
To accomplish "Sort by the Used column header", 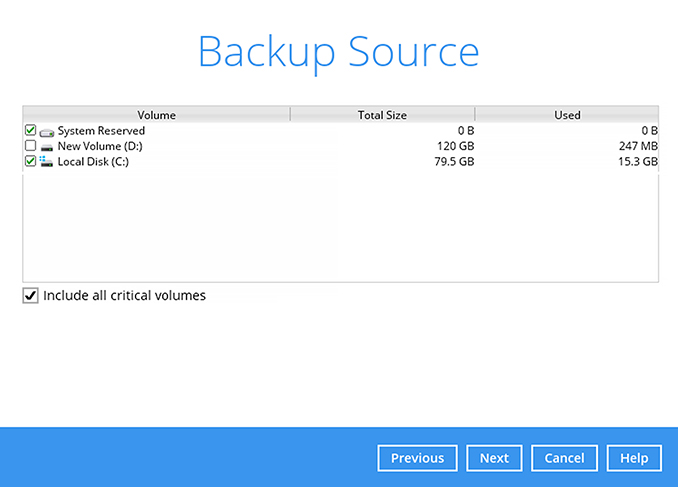I will (567, 115).
